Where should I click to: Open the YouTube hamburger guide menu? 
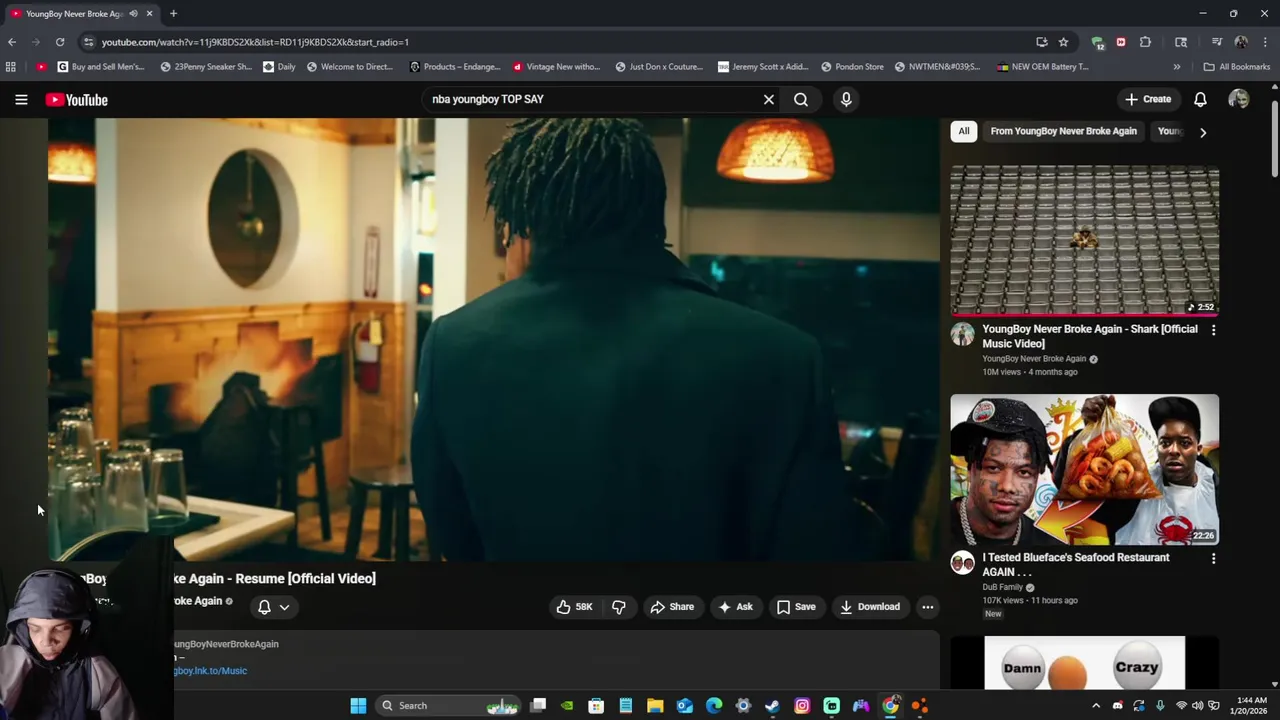point(21,100)
